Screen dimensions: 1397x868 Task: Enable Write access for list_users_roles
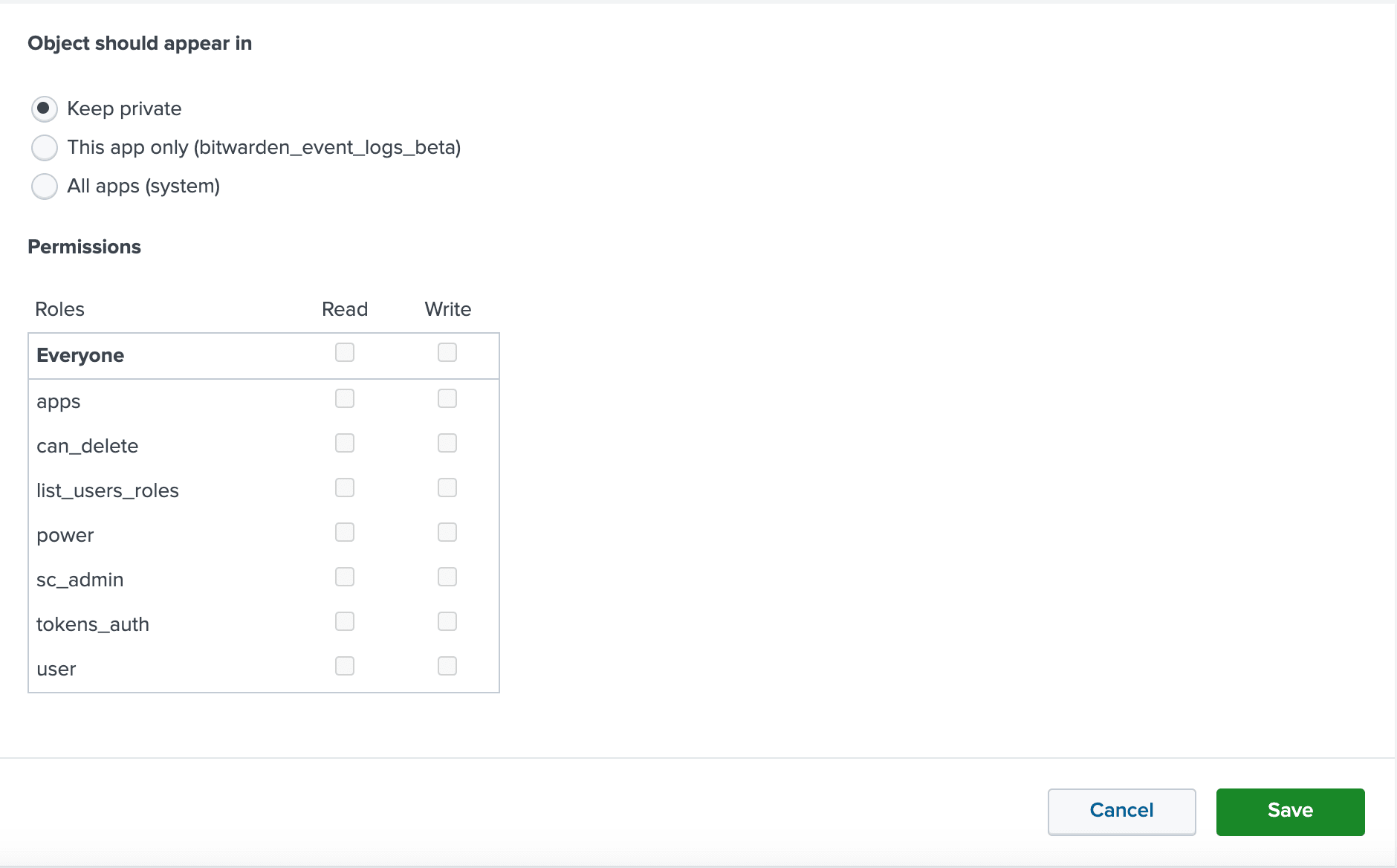click(x=447, y=488)
